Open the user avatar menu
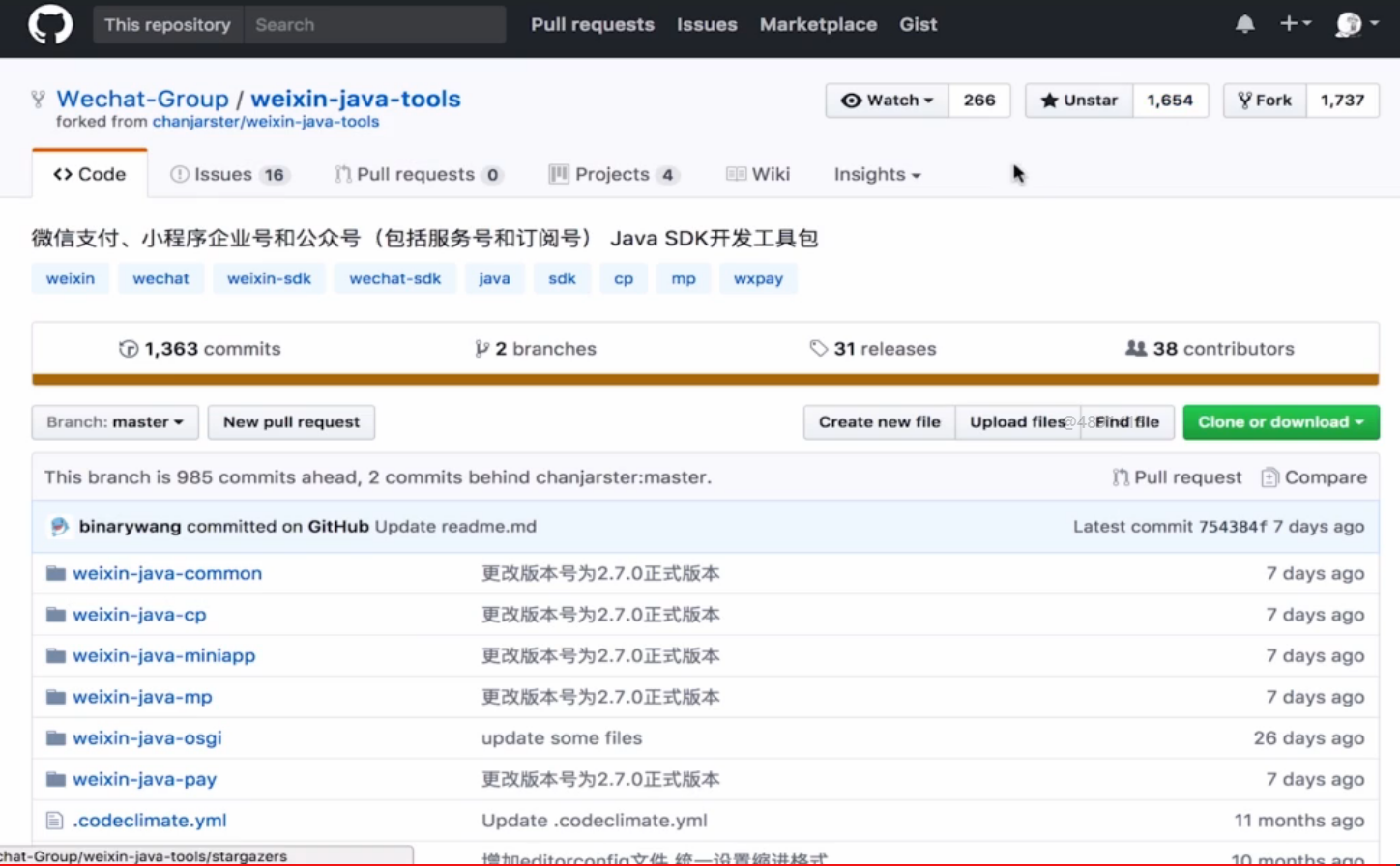 click(x=1357, y=24)
